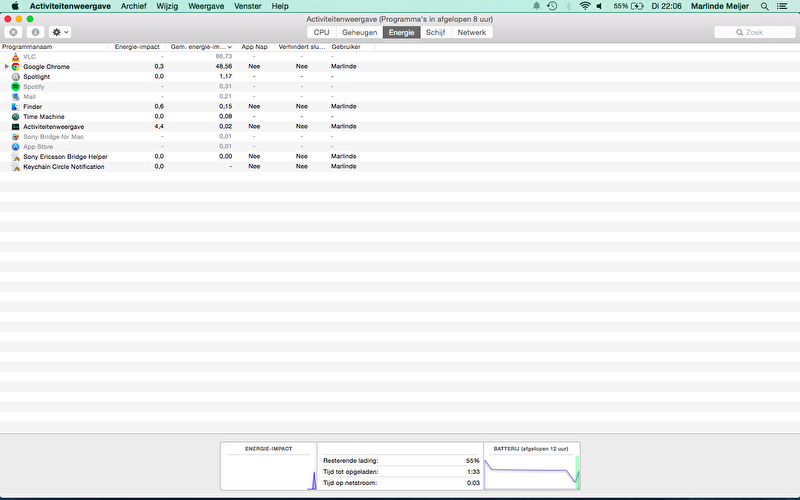Select the Time Machine process icon
The height and width of the screenshot is (500, 800).
[x=15, y=117]
